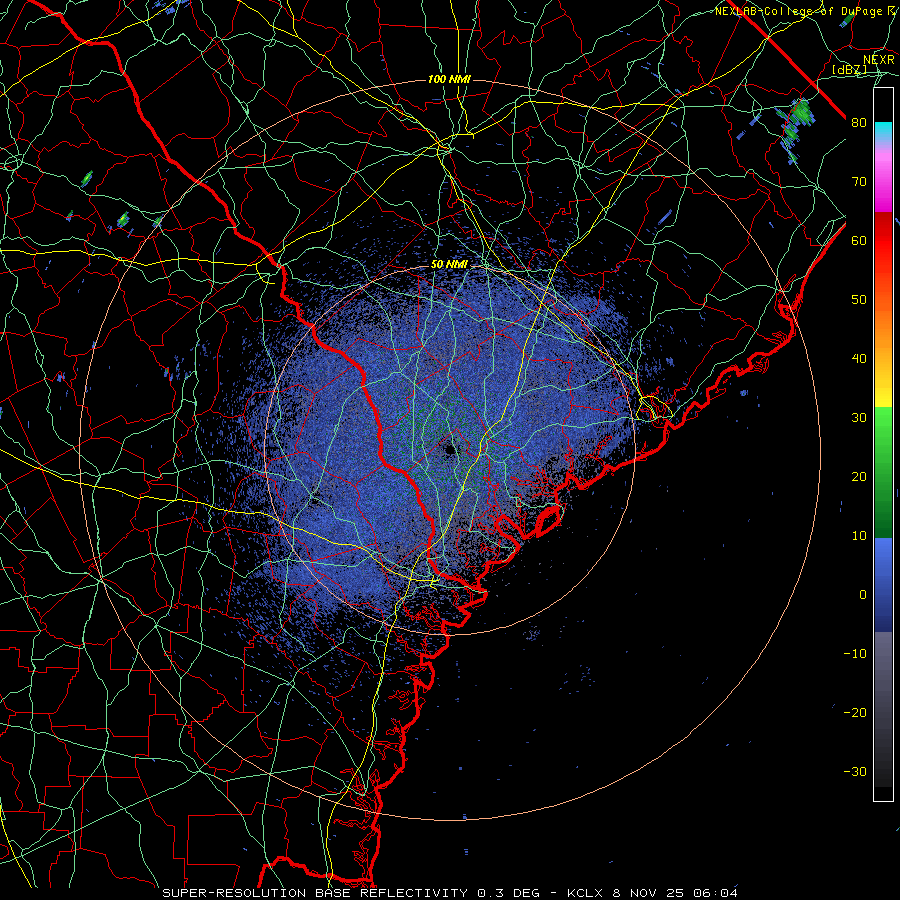900x900 pixels.
Task: Click the 50 value on the dBZ scale
Action: point(859,300)
